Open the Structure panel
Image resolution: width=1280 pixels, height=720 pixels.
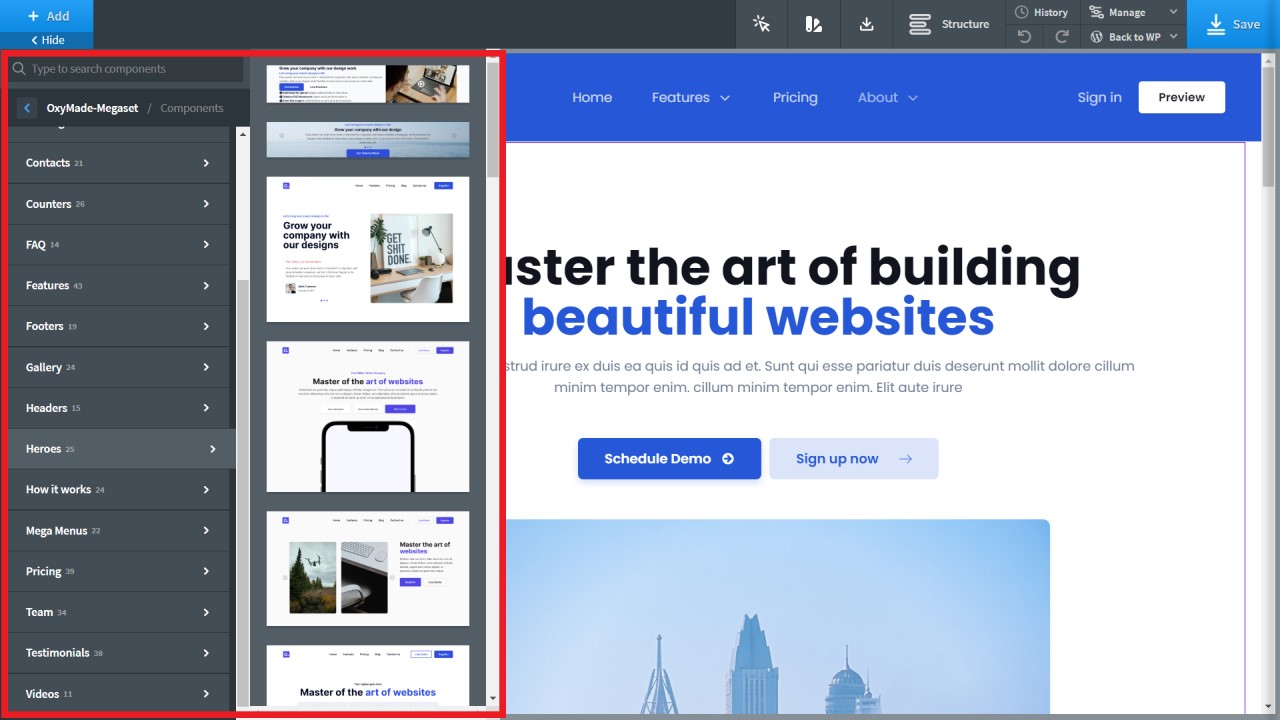949,24
